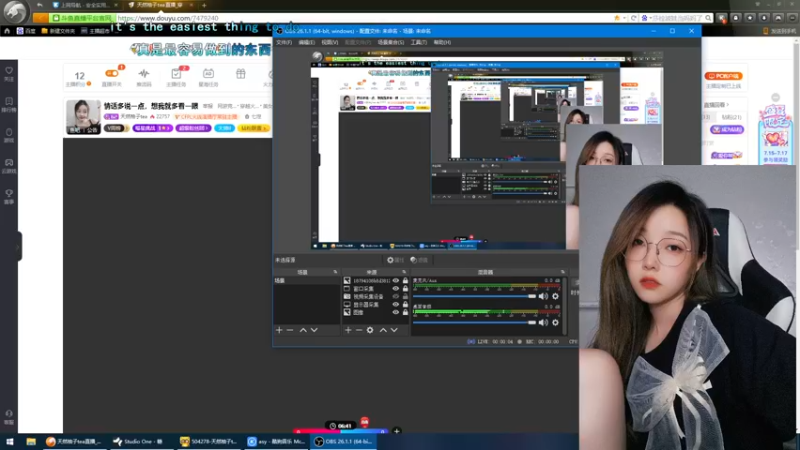Screen dimensions: 800x450
Task: Add a new scene with plus button
Action: [x=279, y=330]
